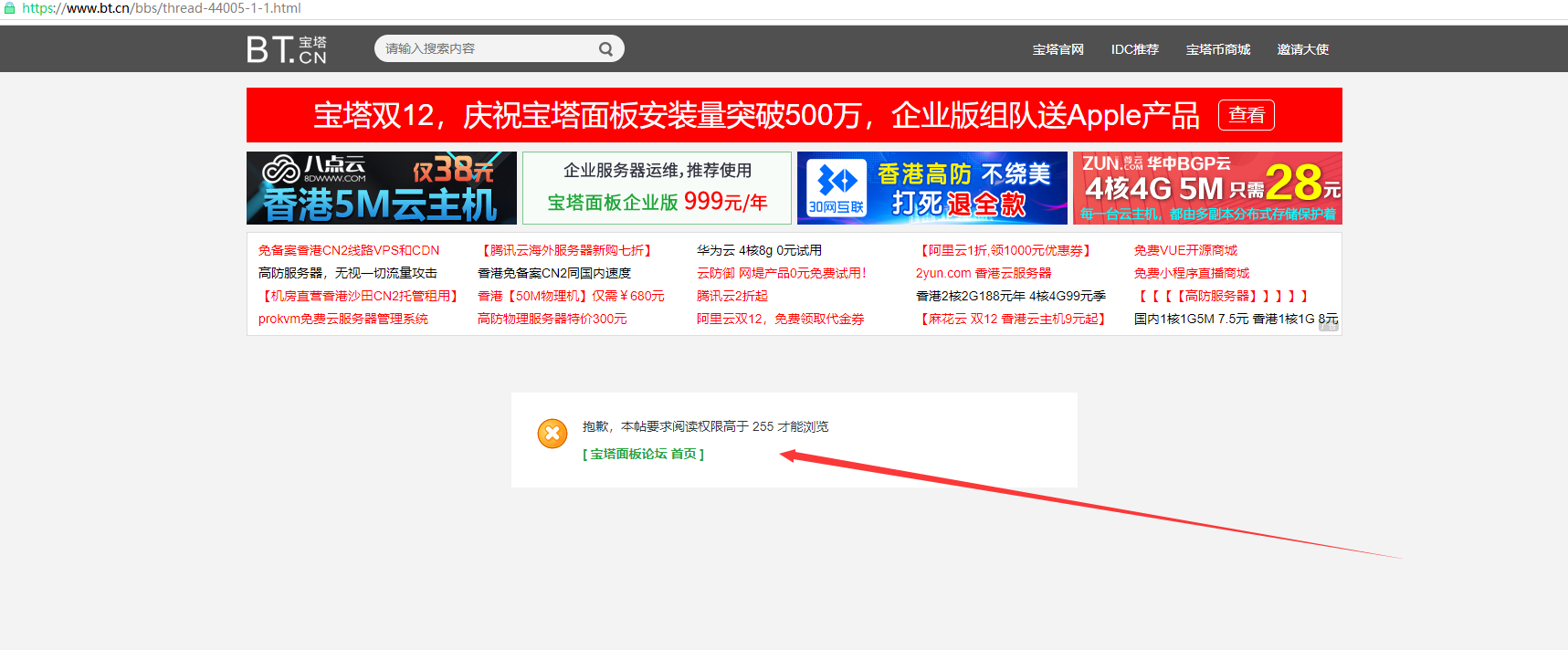Open link prokvm免费云服务器管理系统
The width and height of the screenshot is (1568, 650).
(343, 319)
